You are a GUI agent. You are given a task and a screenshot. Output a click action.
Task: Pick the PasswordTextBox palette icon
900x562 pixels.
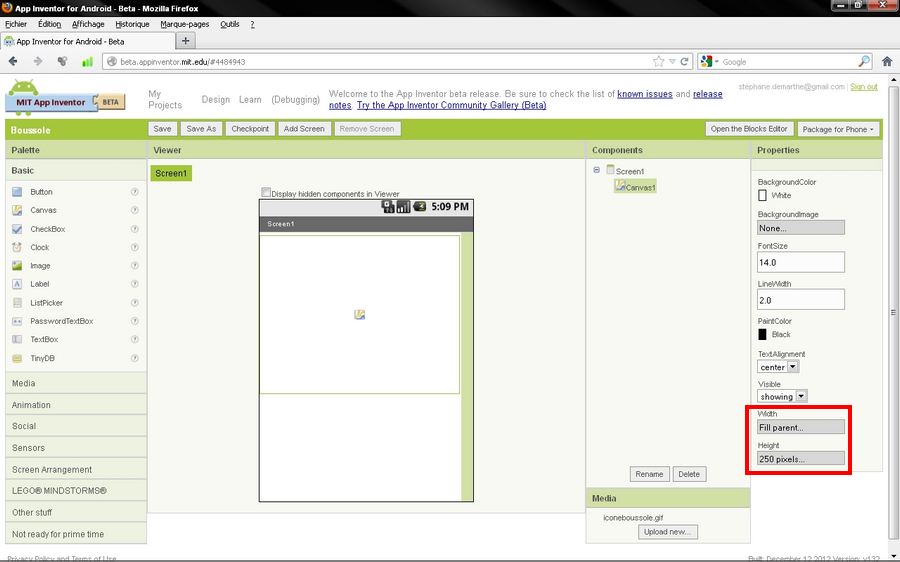point(17,321)
